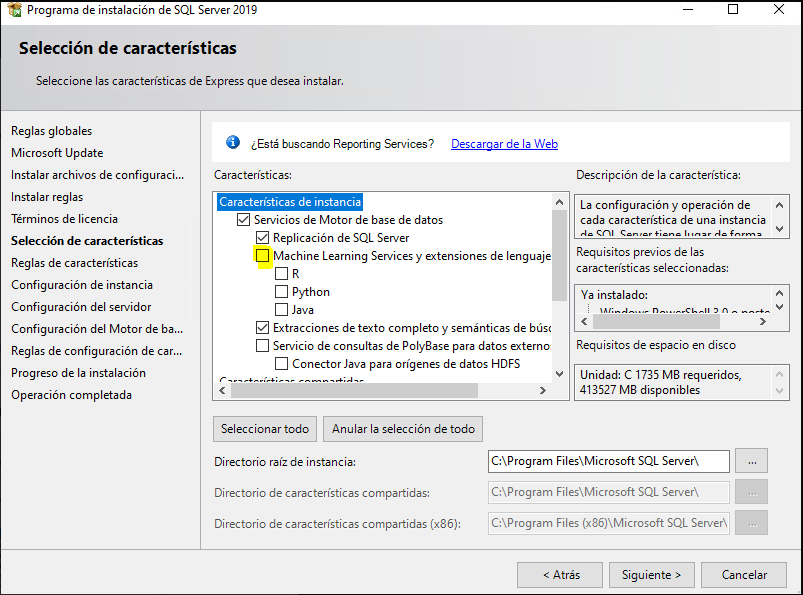Cancel the installation with Cancelar
This screenshot has width=803, height=595.
pos(744,575)
